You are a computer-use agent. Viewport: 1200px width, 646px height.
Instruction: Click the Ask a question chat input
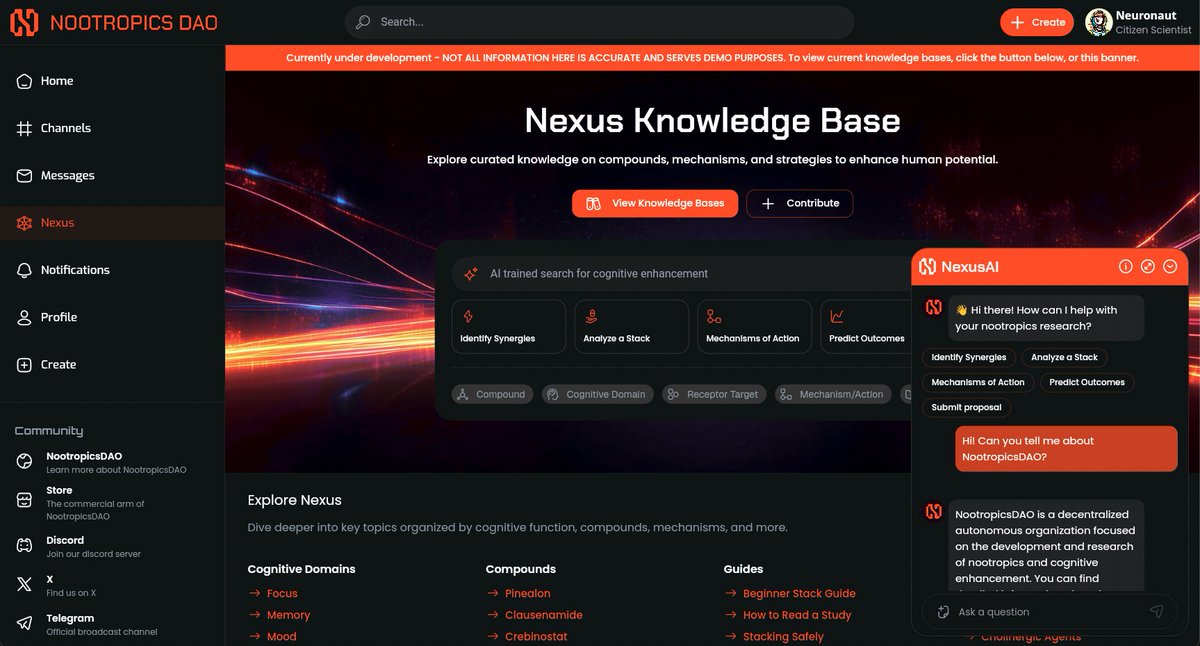(1049, 611)
